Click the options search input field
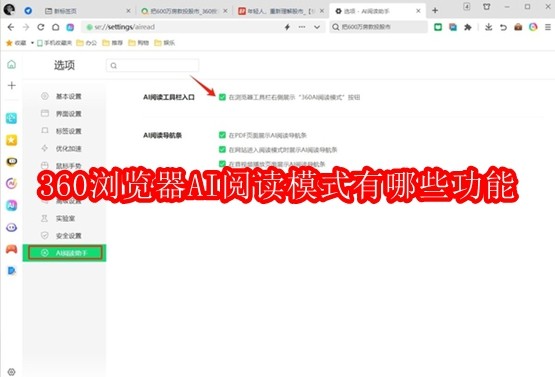 153,65
